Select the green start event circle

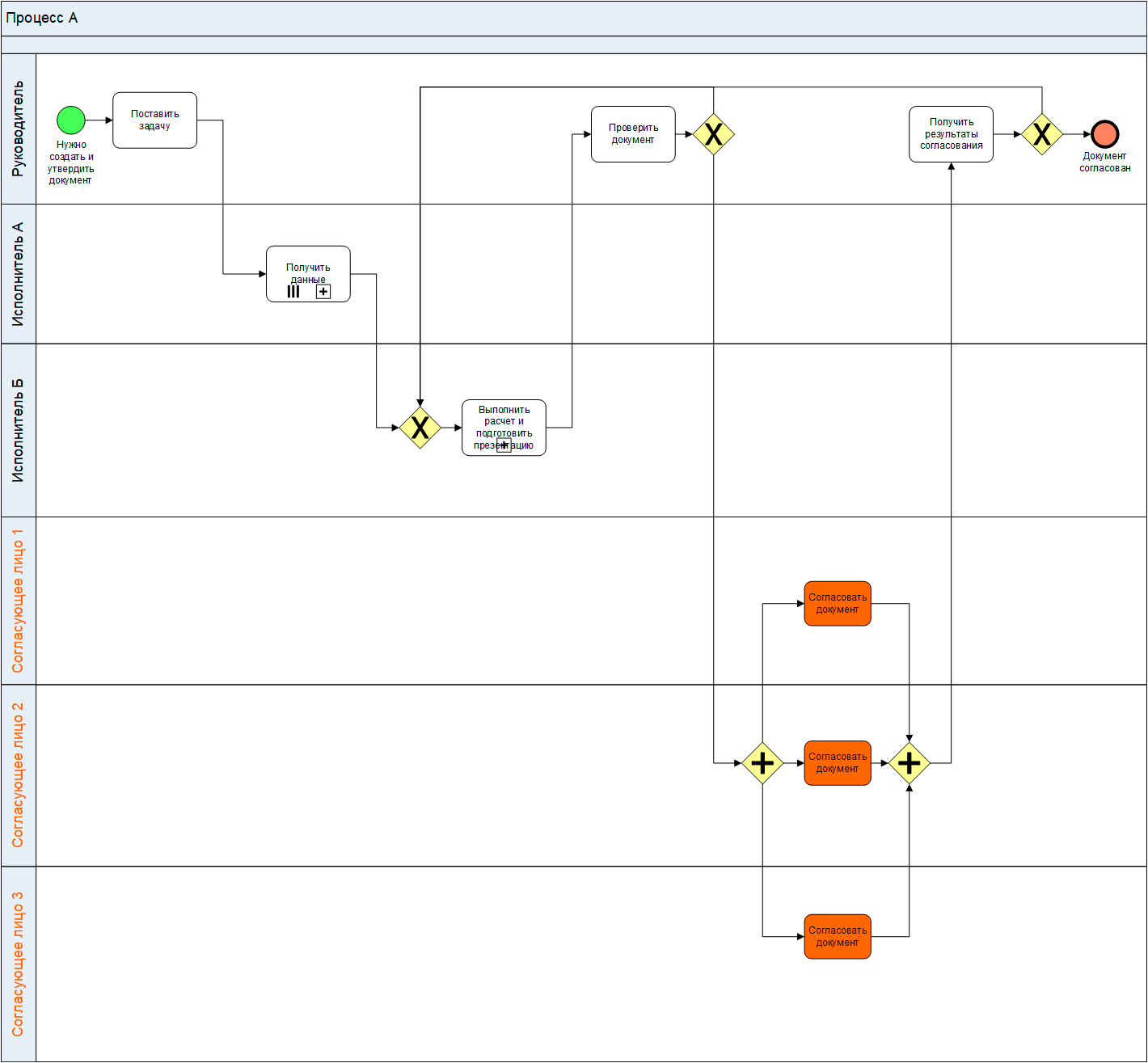coord(71,120)
